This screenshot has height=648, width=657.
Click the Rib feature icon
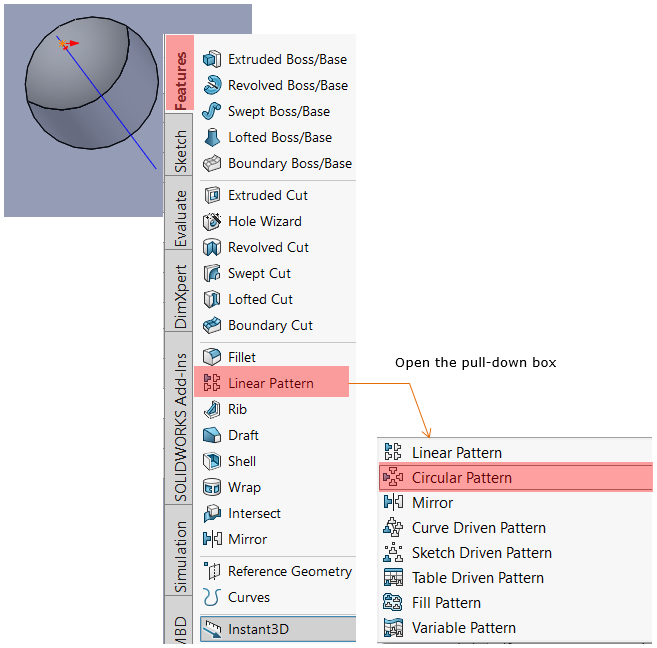(212, 409)
